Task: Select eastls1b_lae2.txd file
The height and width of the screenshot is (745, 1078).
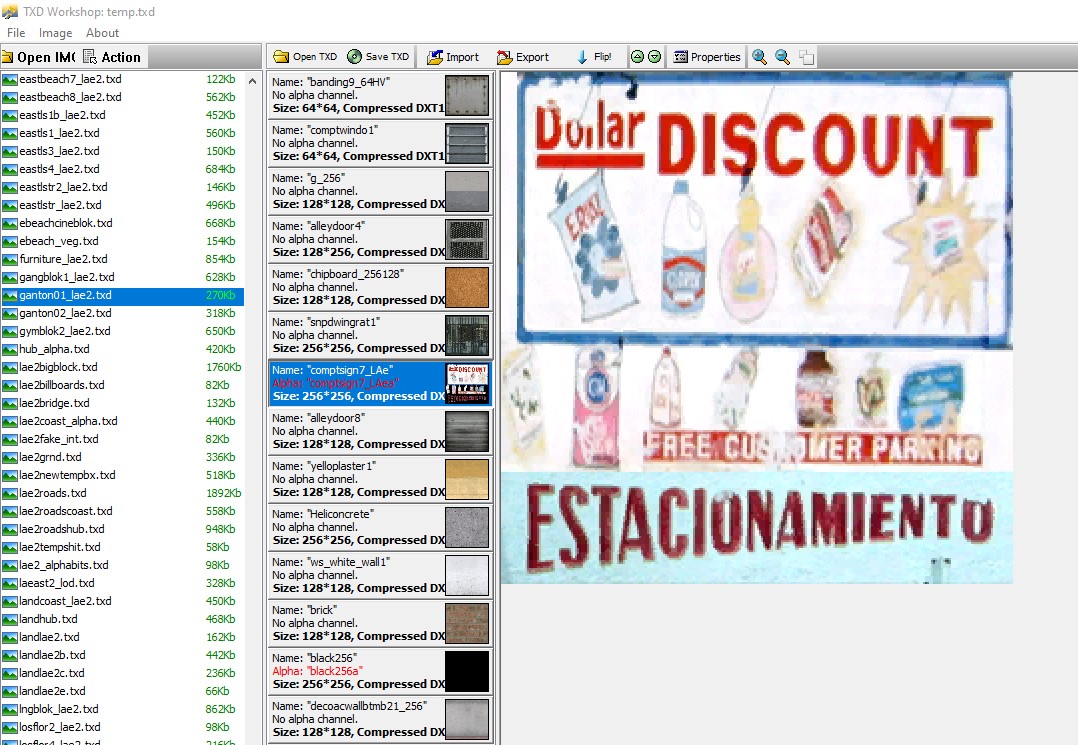Action: (x=122, y=115)
